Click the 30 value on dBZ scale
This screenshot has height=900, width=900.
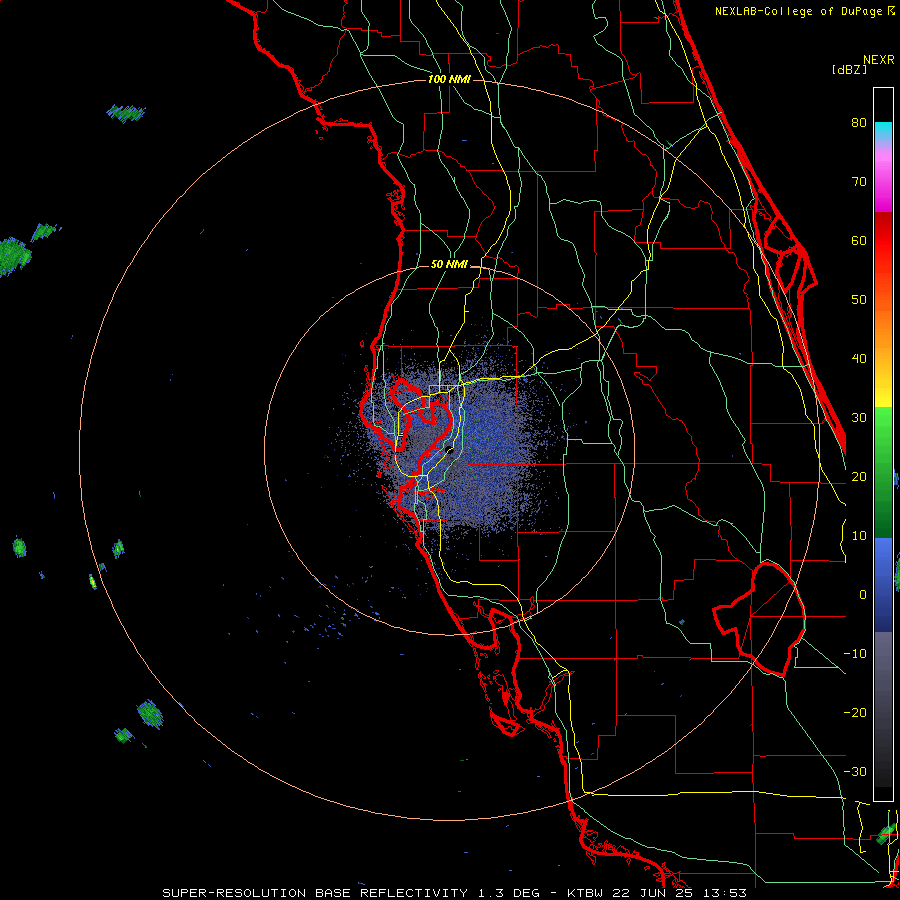coord(859,418)
